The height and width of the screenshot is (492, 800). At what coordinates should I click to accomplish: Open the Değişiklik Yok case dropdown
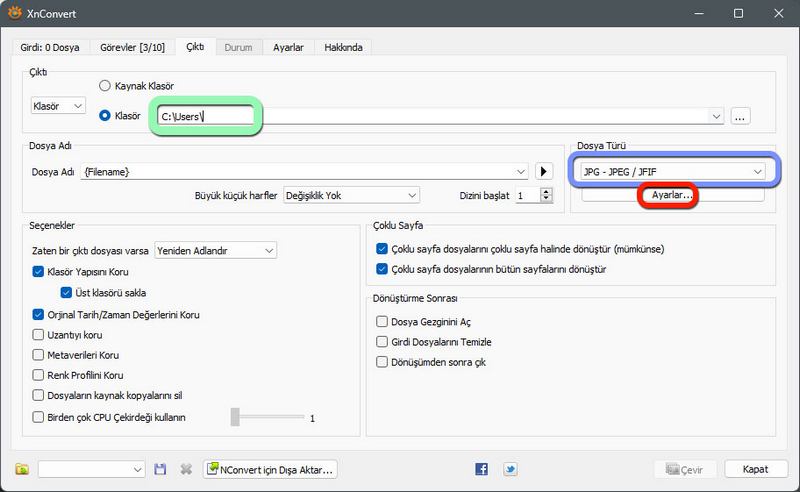click(352, 195)
